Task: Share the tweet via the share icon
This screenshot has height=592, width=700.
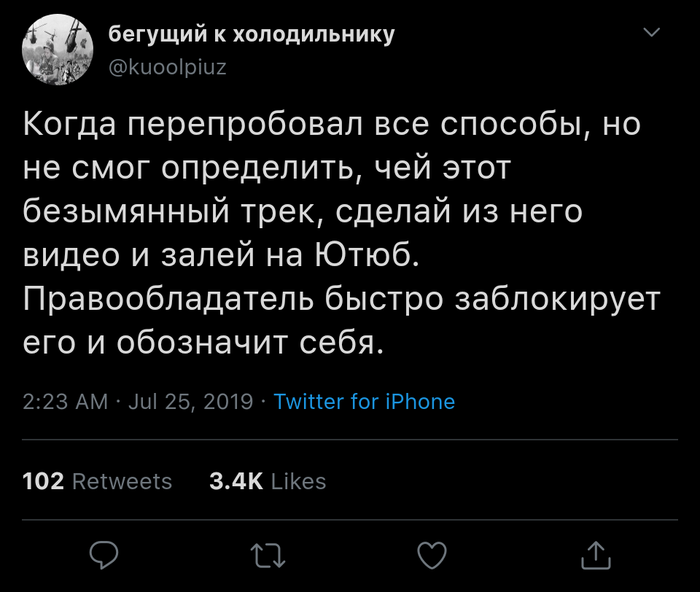Action: 594,553
